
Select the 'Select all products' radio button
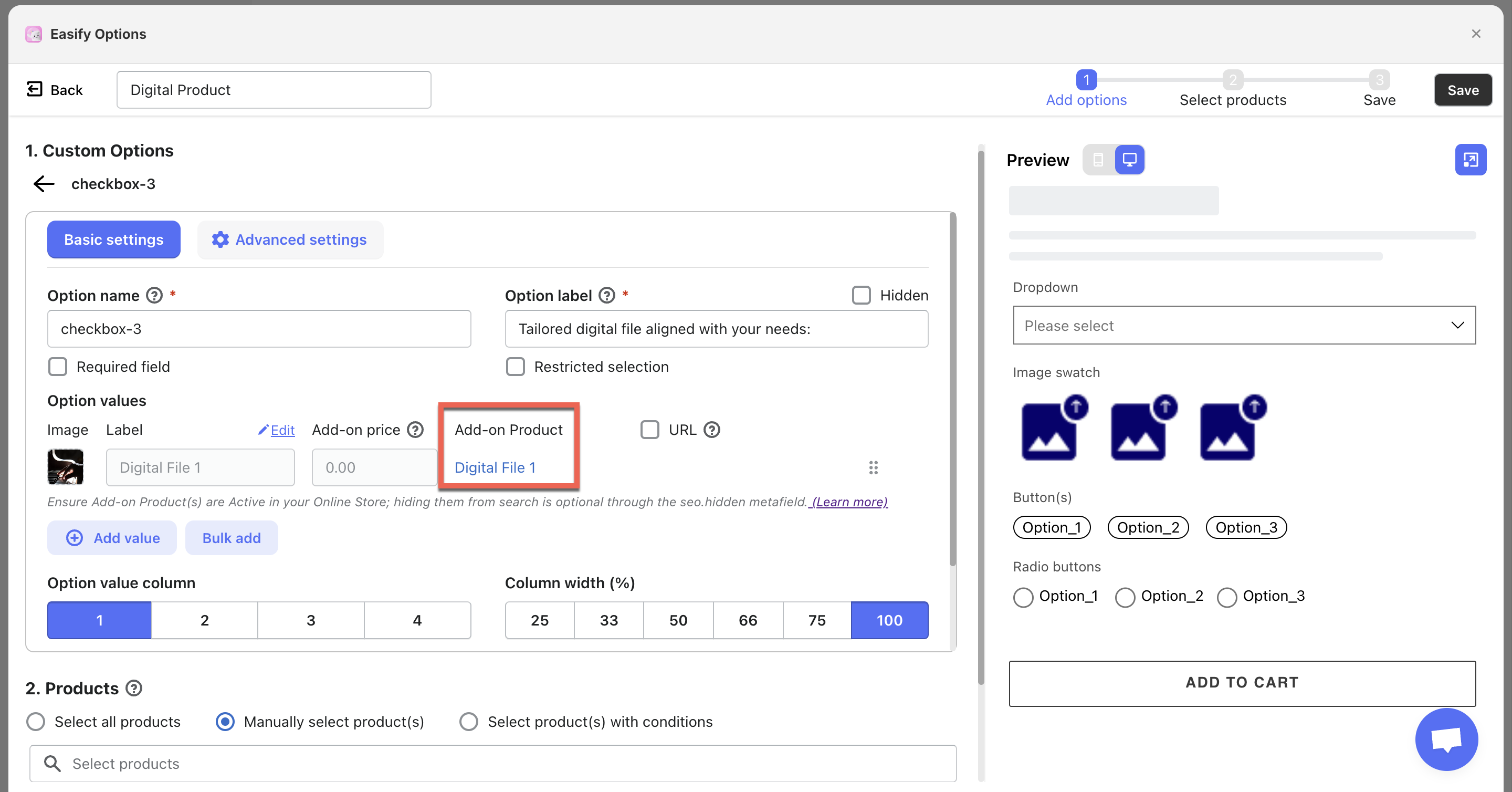(x=36, y=722)
